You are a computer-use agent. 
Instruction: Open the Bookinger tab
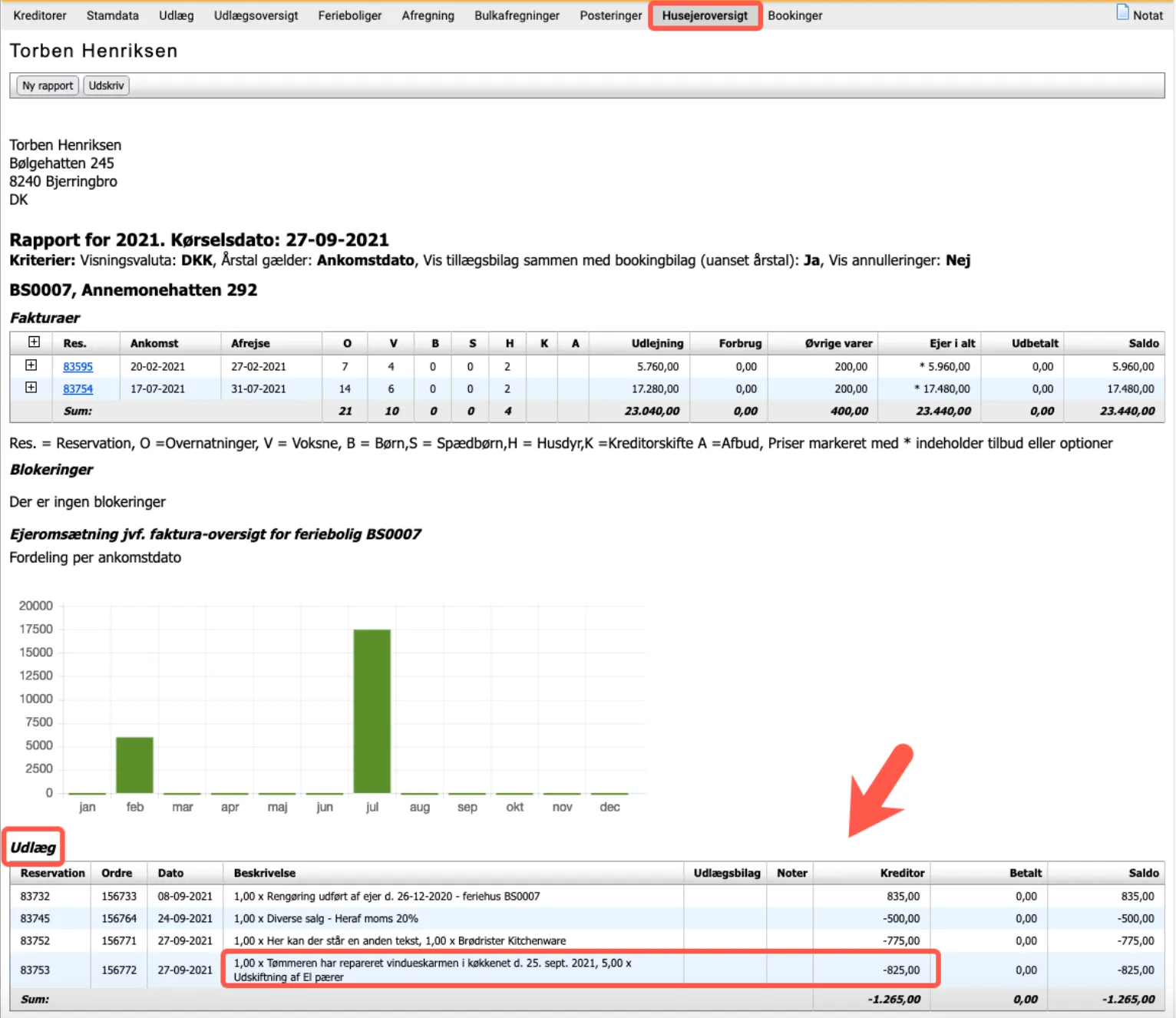794,15
